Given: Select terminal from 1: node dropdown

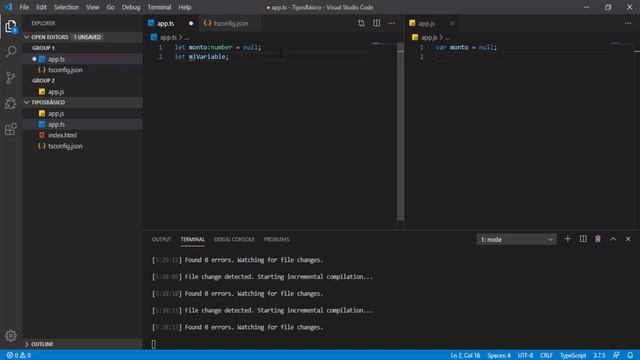Looking at the screenshot, I should coord(516,239).
